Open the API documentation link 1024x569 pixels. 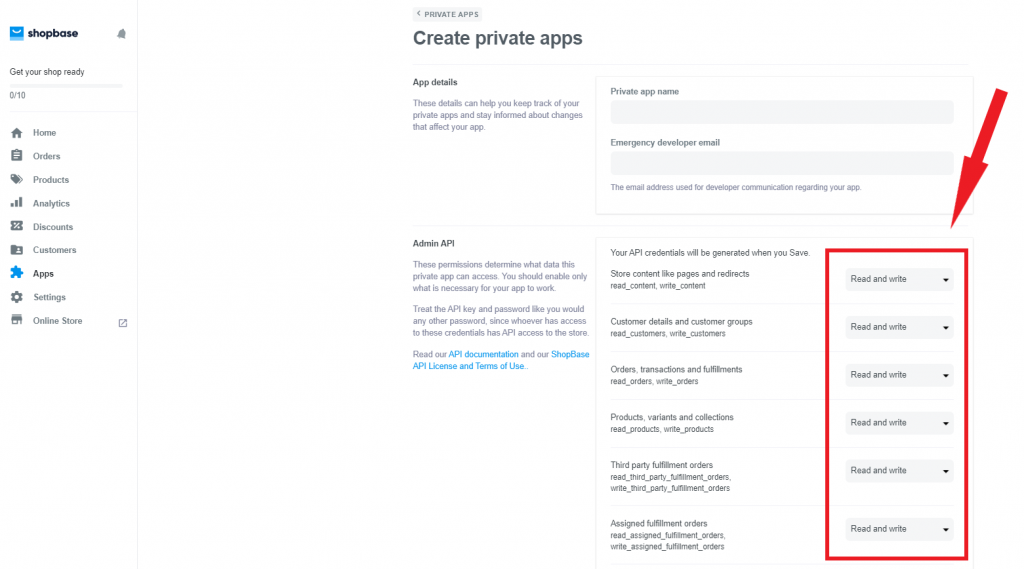(483, 354)
